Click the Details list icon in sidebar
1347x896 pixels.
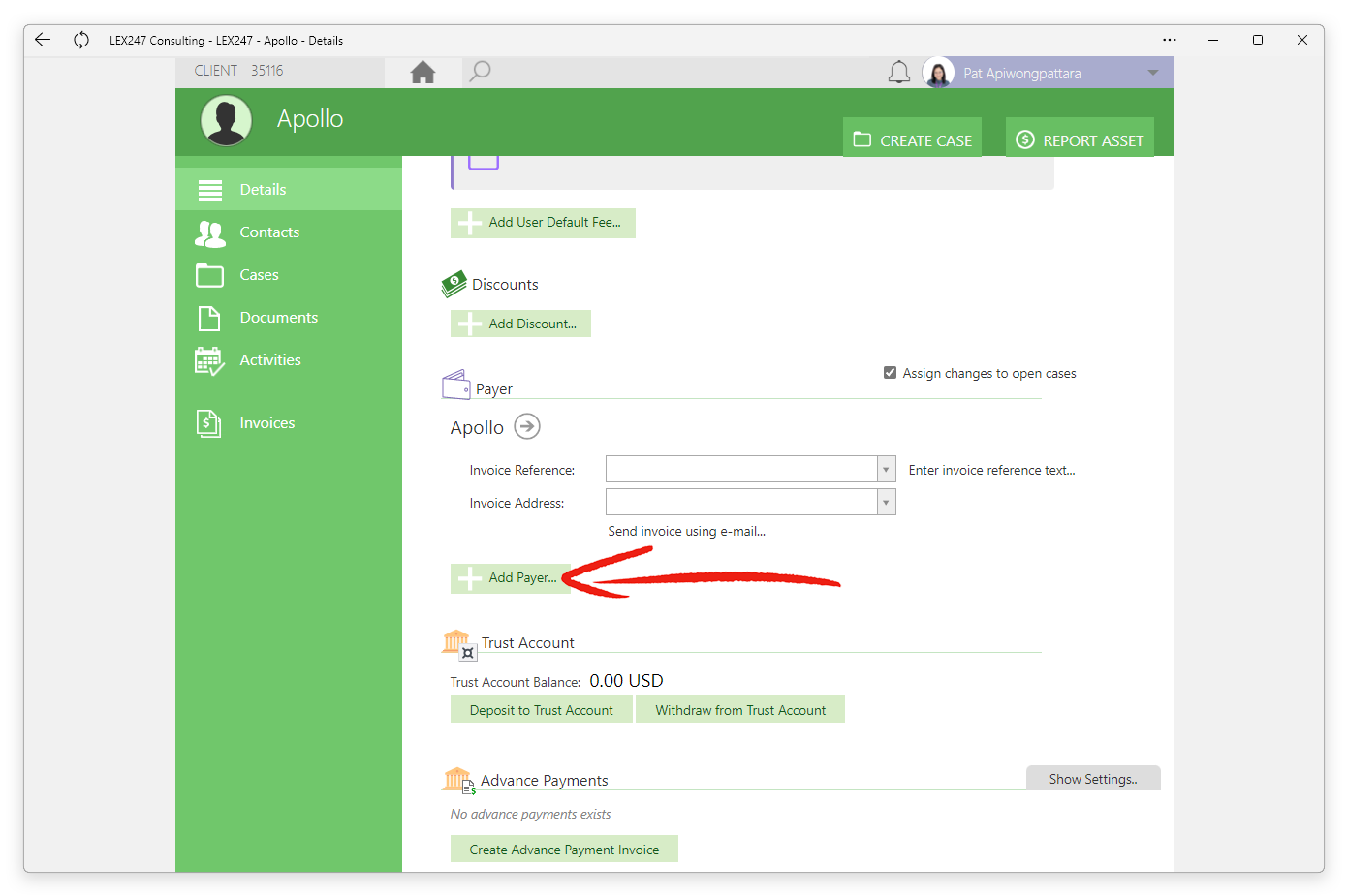pos(210,190)
